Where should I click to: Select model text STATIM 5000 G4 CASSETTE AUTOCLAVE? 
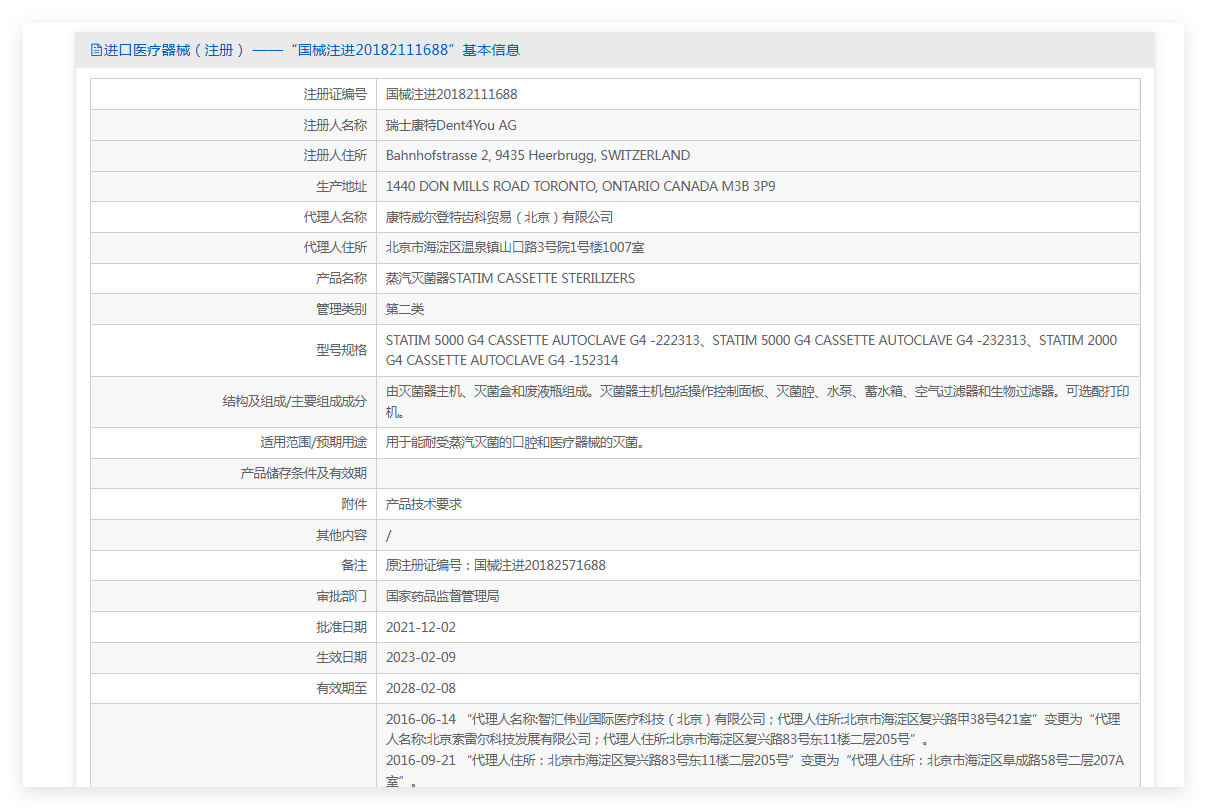point(751,350)
